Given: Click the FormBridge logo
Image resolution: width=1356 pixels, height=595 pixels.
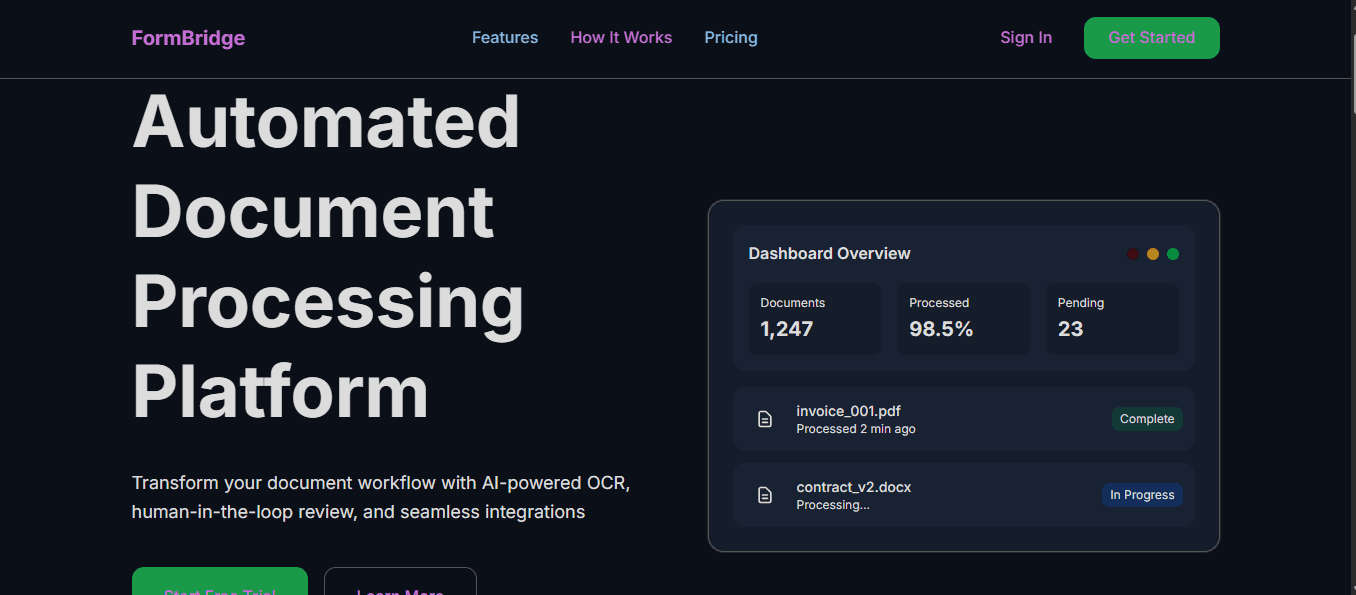Looking at the screenshot, I should [x=188, y=38].
